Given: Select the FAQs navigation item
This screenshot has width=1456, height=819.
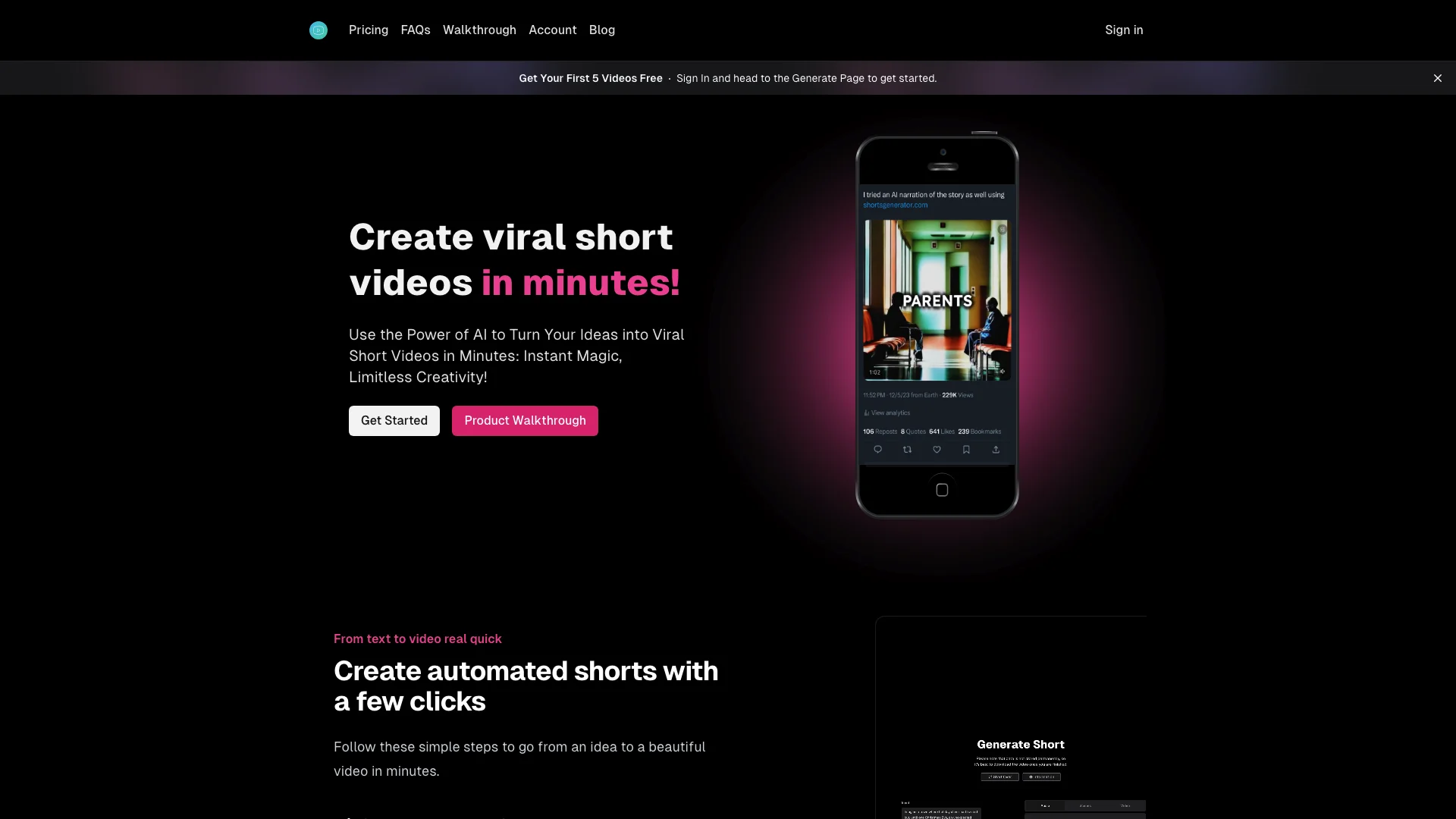Looking at the screenshot, I should pyautogui.click(x=415, y=30).
